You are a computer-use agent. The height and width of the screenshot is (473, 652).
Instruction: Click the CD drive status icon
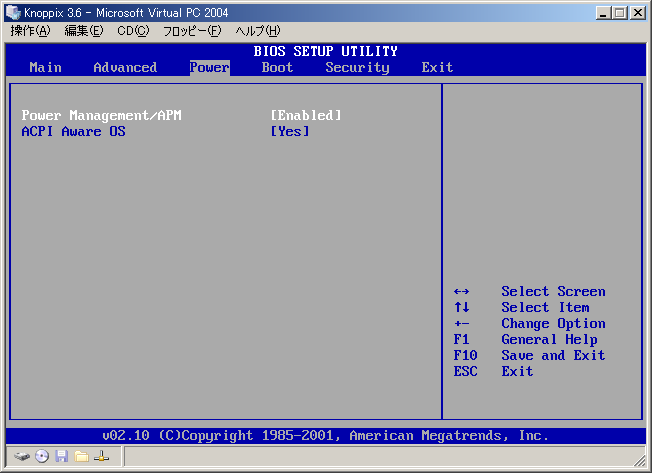(42, 456)
